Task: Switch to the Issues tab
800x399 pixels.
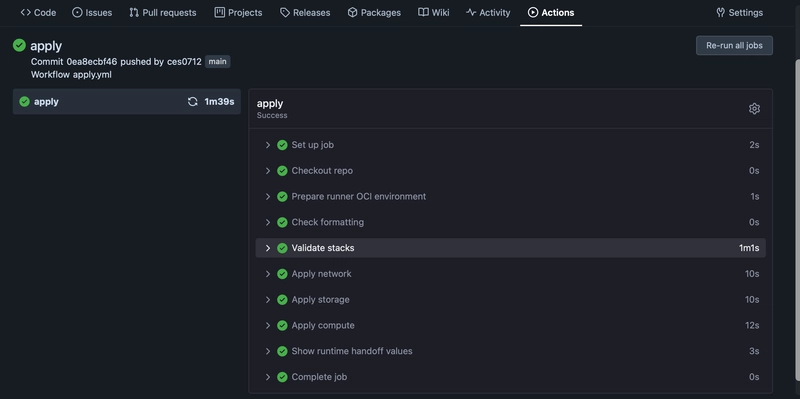Action: 92,12
